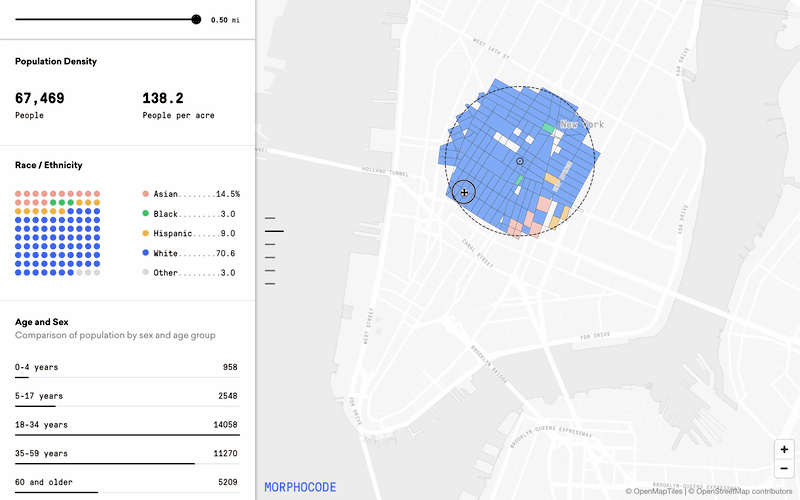
Task: Click the radius slider handle at 0.50 mi
Action: [x=196, y=19]
